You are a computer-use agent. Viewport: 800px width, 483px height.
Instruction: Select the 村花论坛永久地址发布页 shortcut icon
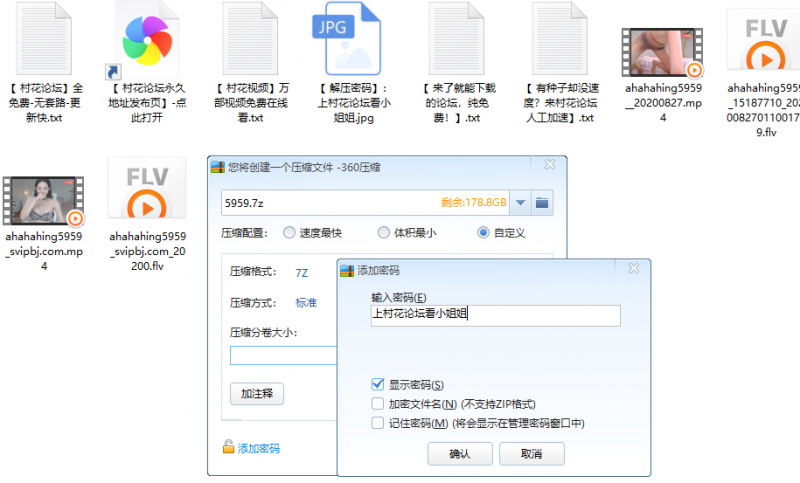coord(148,40)
